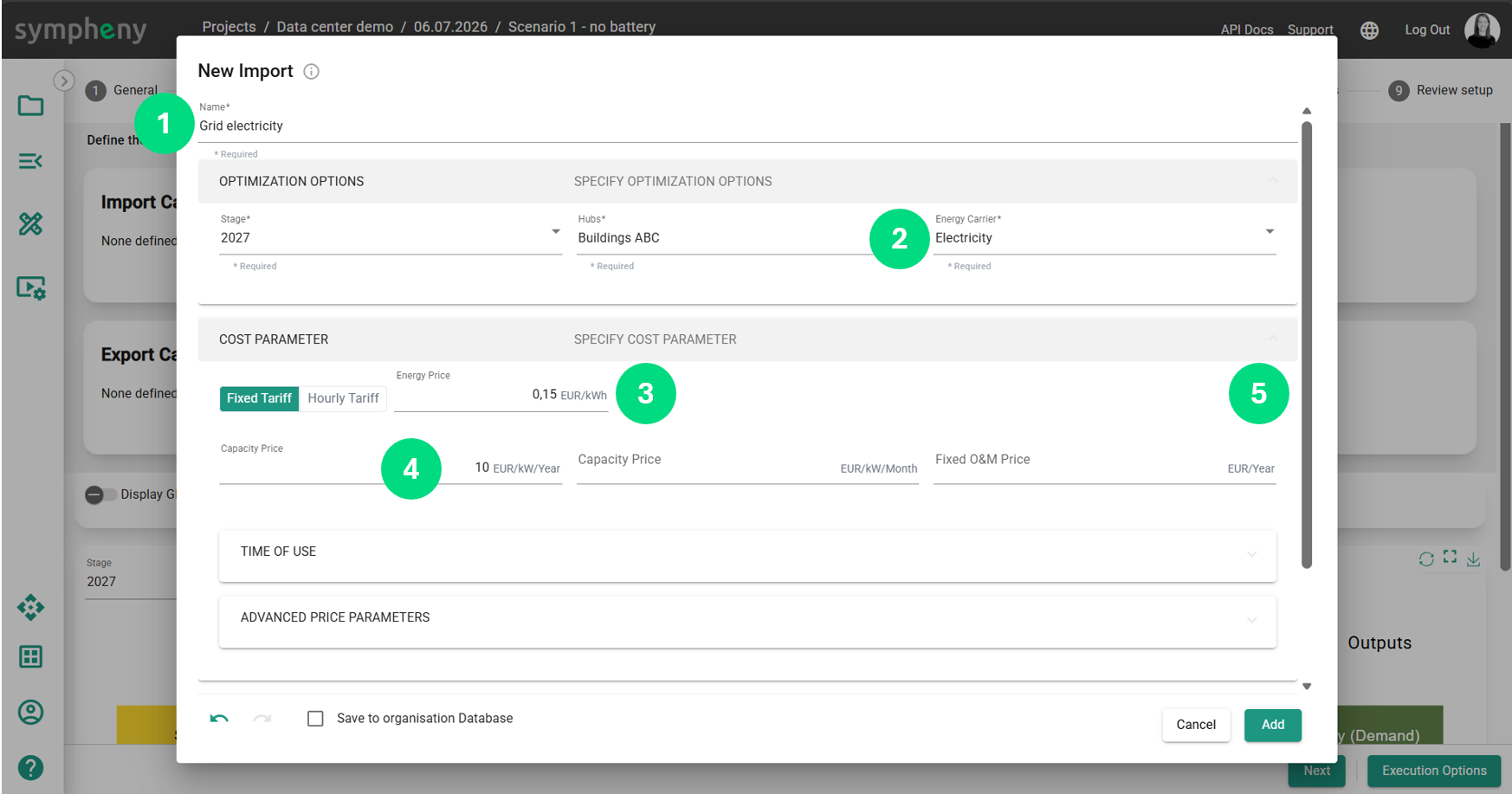Click the dialog scroll-up arrow
Viewport: 1512px width, 794px height.
[x=1306, y=111]
